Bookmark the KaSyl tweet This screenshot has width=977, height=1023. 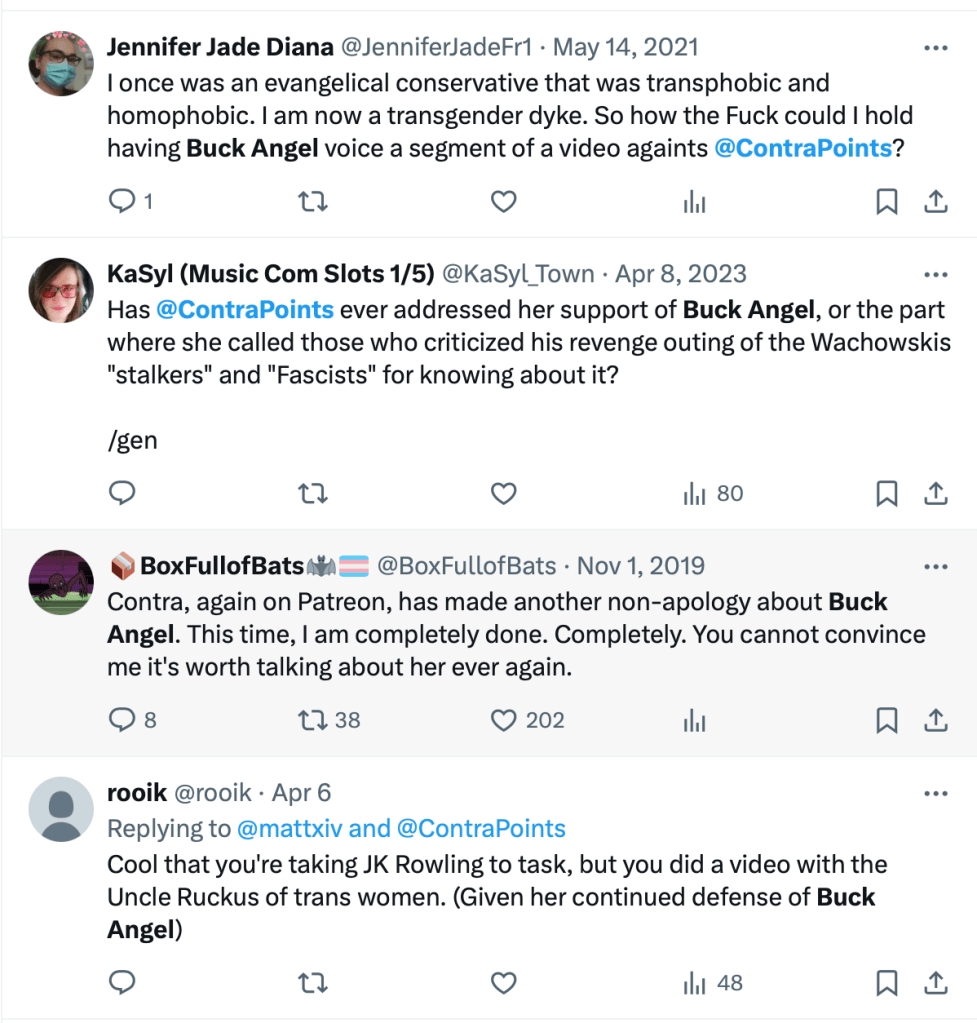886,493
